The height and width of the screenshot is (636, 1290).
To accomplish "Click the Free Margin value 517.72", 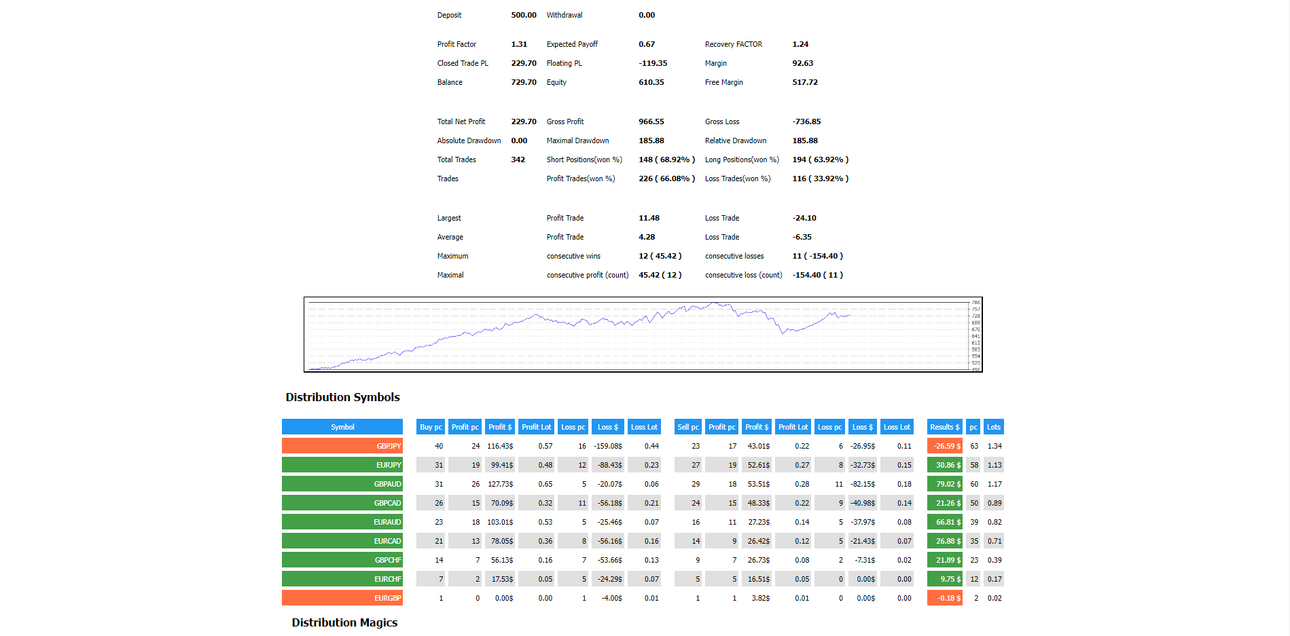I will coord(805,82).
